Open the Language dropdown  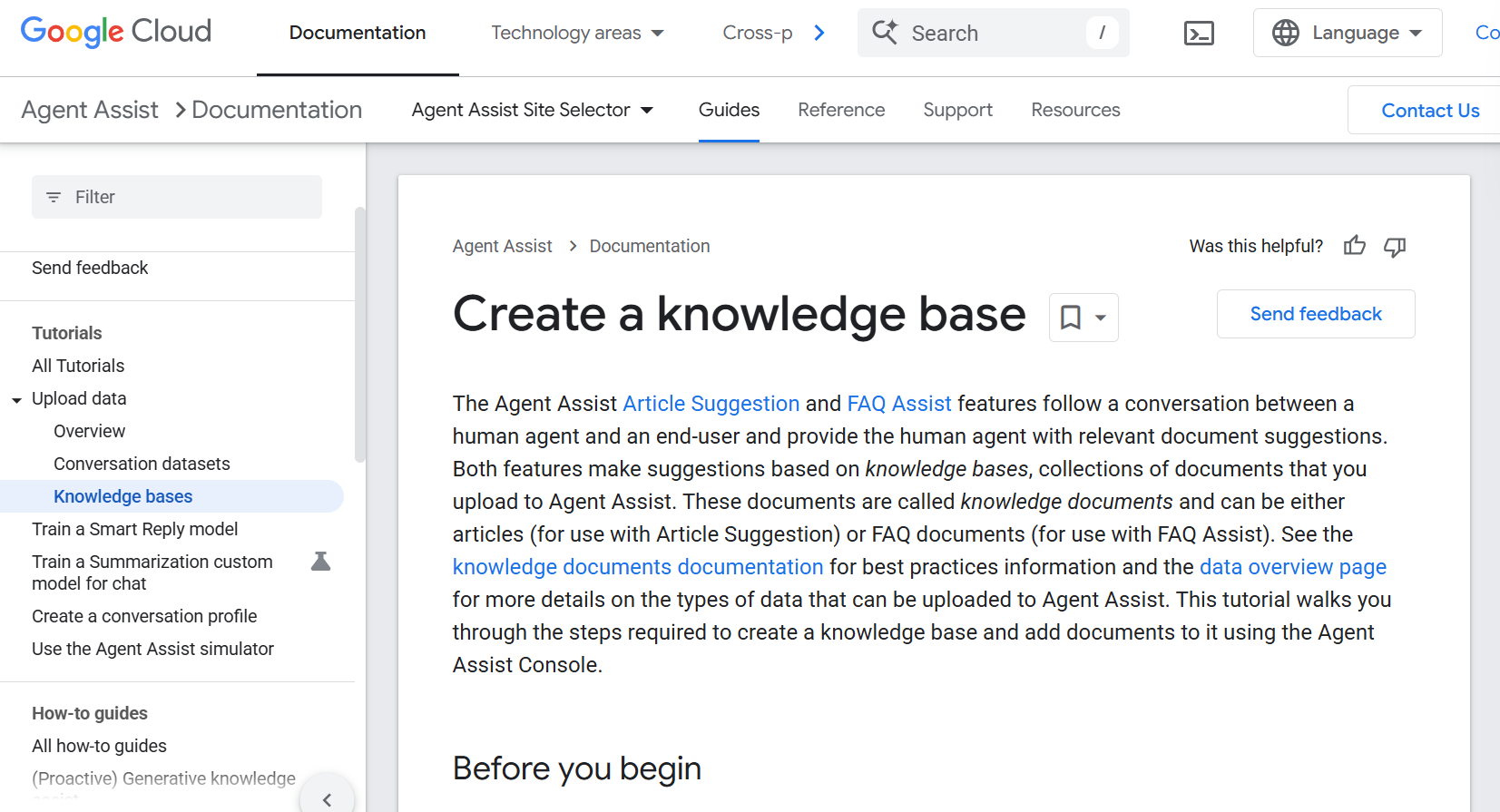(1348, 33)
